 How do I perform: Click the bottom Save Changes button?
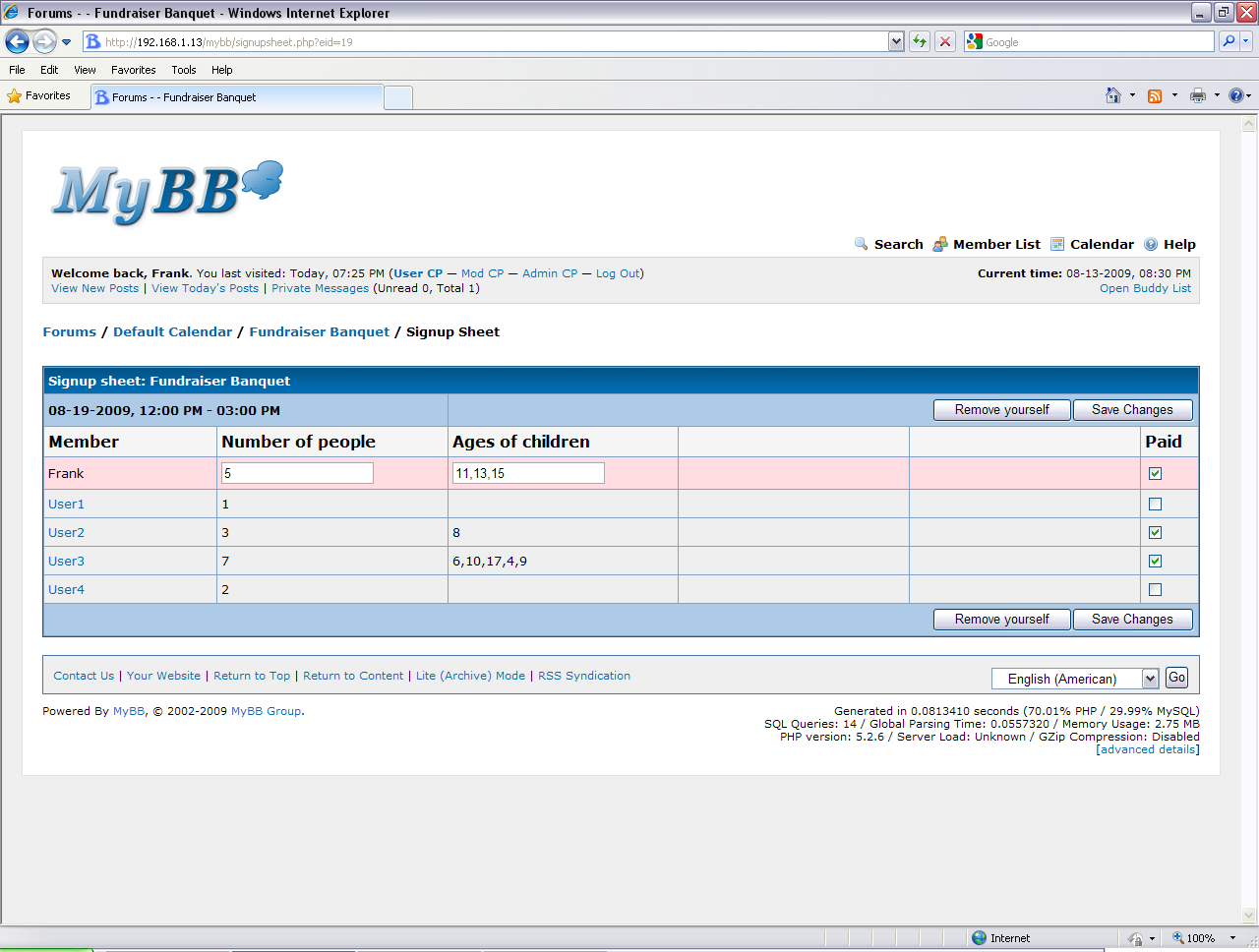(x=1132, y=620)
